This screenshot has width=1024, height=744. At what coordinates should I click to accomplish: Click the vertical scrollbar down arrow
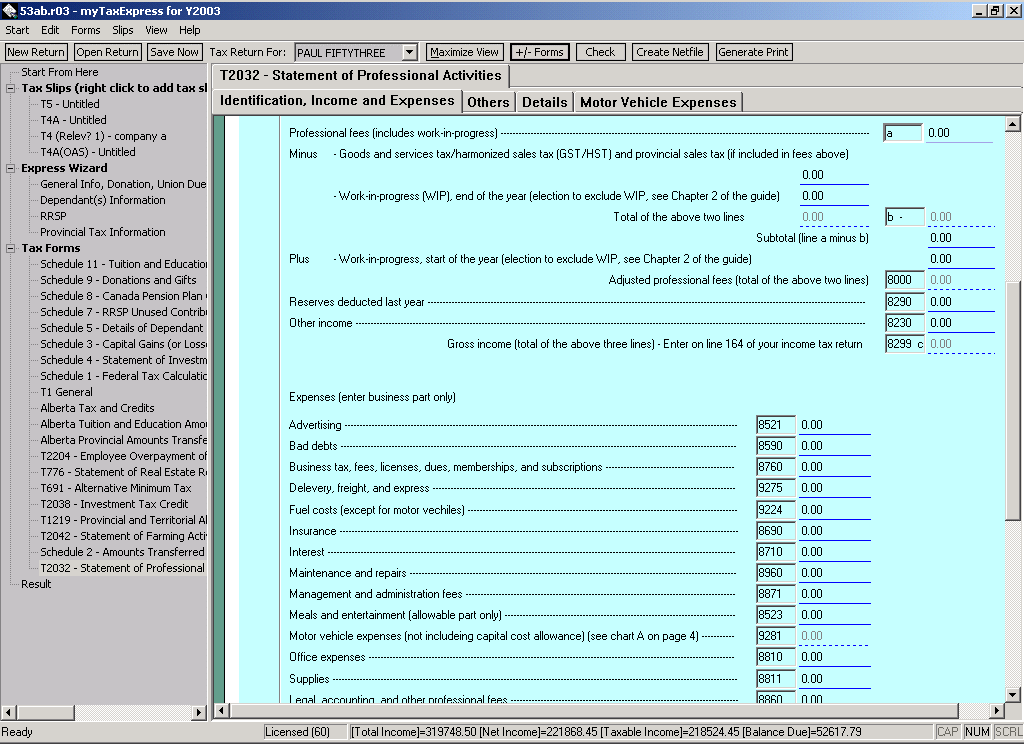pyautogui.click(x=1012, y=694)
